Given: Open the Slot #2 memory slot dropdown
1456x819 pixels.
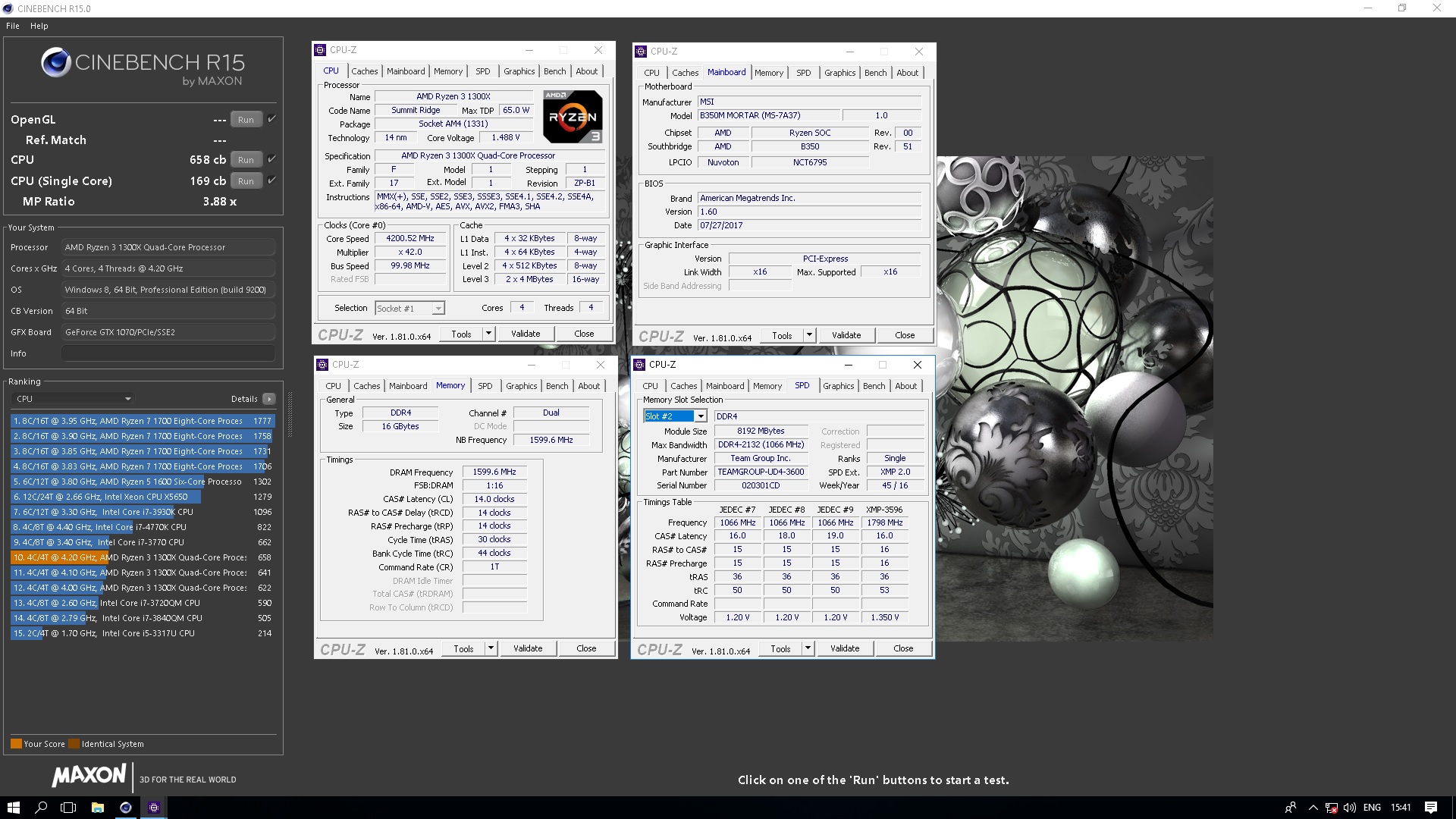Looking at the screenshot, I should tap(675, 416).
